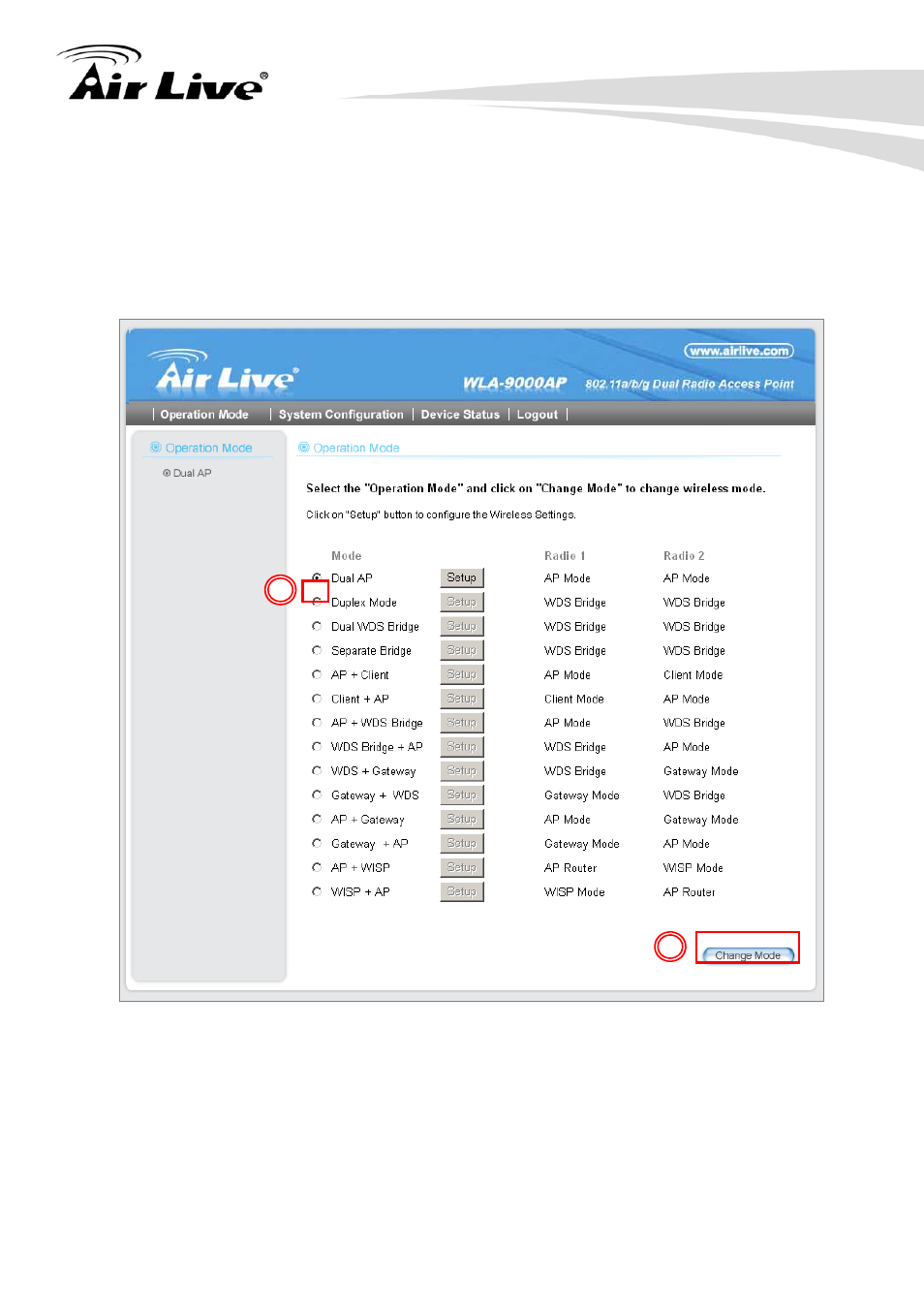This screenshot has width=924, height=1308.
Task: Click the Change Mode button
Action: tap(748, 955)
